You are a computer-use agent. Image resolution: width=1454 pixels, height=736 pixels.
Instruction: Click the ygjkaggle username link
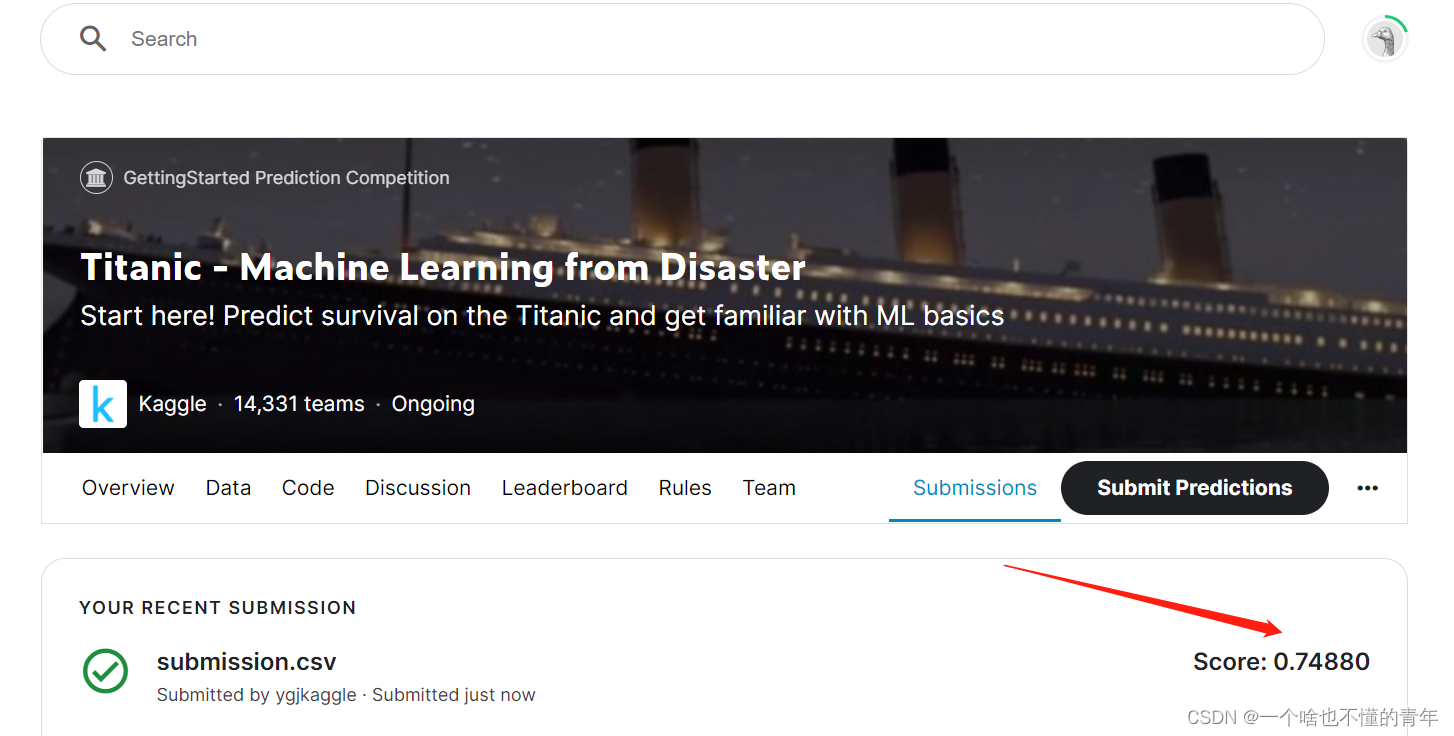316,694
